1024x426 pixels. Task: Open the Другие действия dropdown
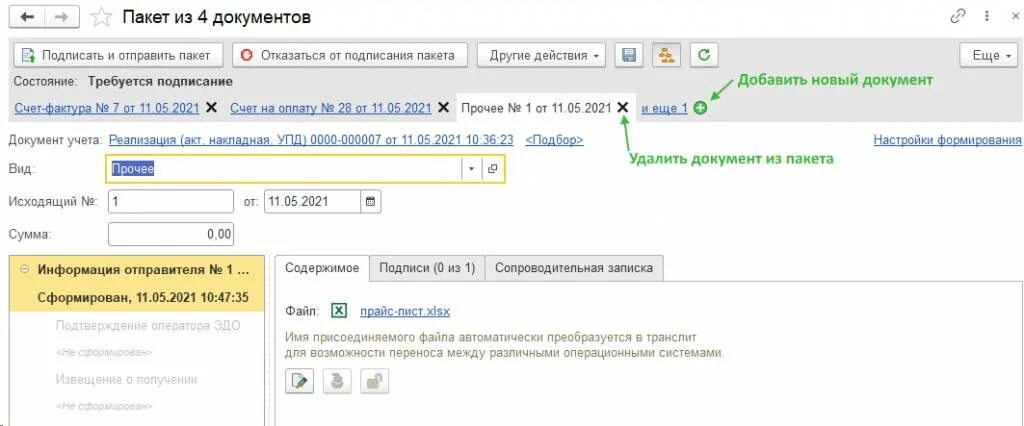(541, 56)
